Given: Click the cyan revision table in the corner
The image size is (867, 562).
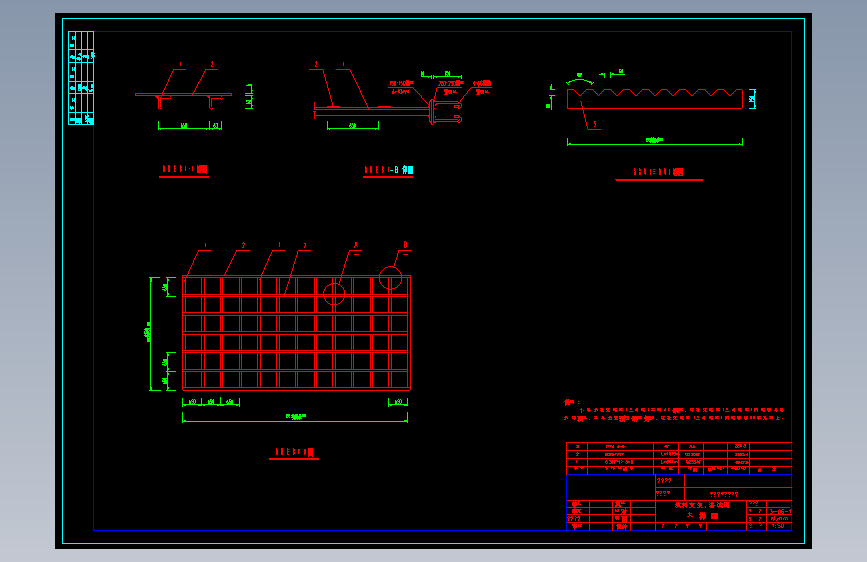Looking at the screenshot, I should [x=81, y=78].
